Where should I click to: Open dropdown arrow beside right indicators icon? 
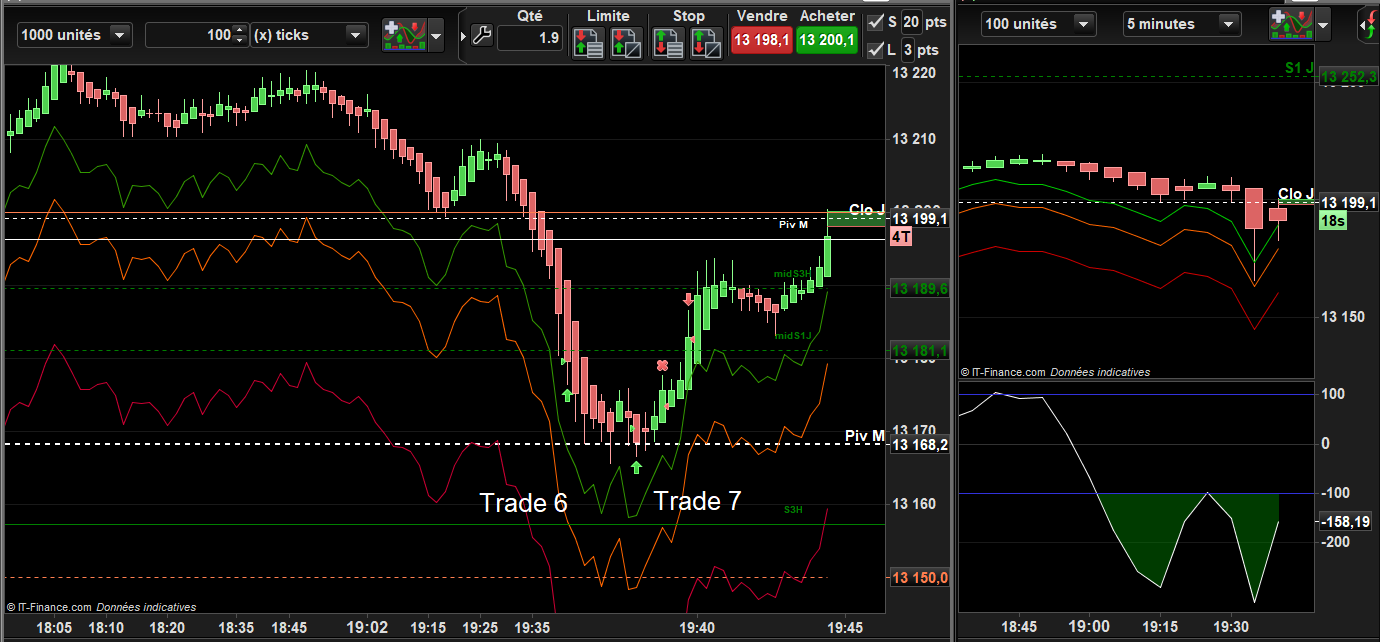pyautogui.click(x=1324, y=25)
